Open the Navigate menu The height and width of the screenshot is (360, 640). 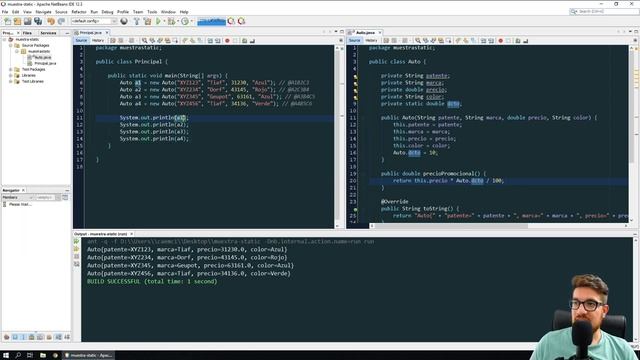[43, 12]
